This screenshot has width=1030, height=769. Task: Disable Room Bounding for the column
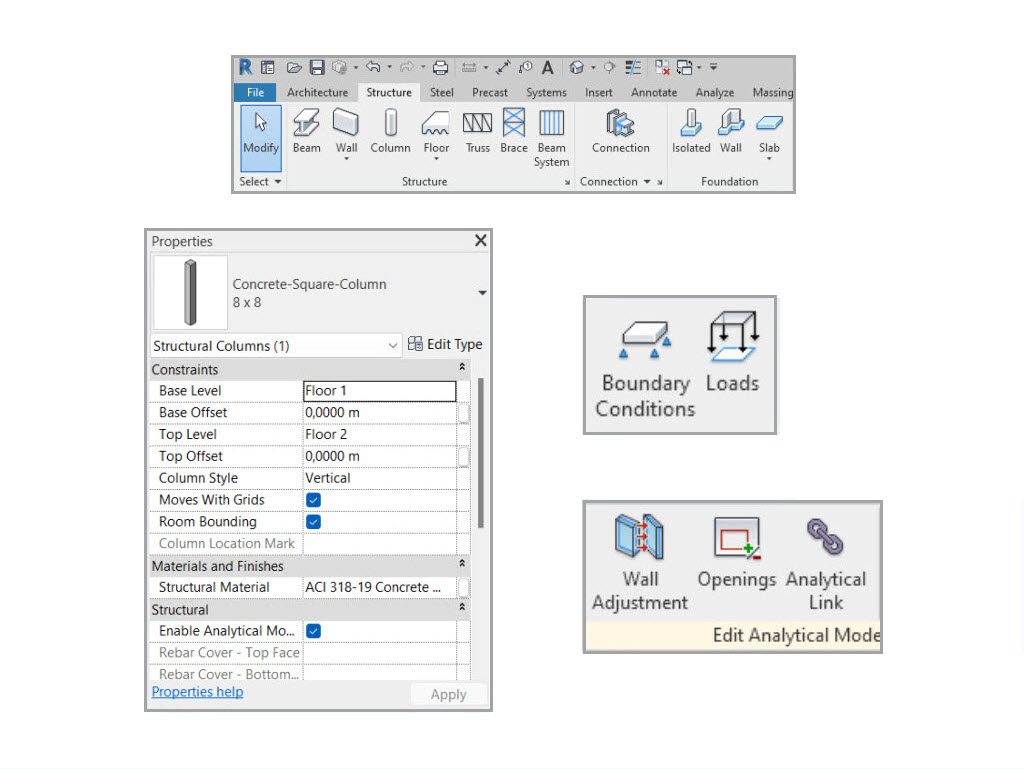[x=313, y=521]
